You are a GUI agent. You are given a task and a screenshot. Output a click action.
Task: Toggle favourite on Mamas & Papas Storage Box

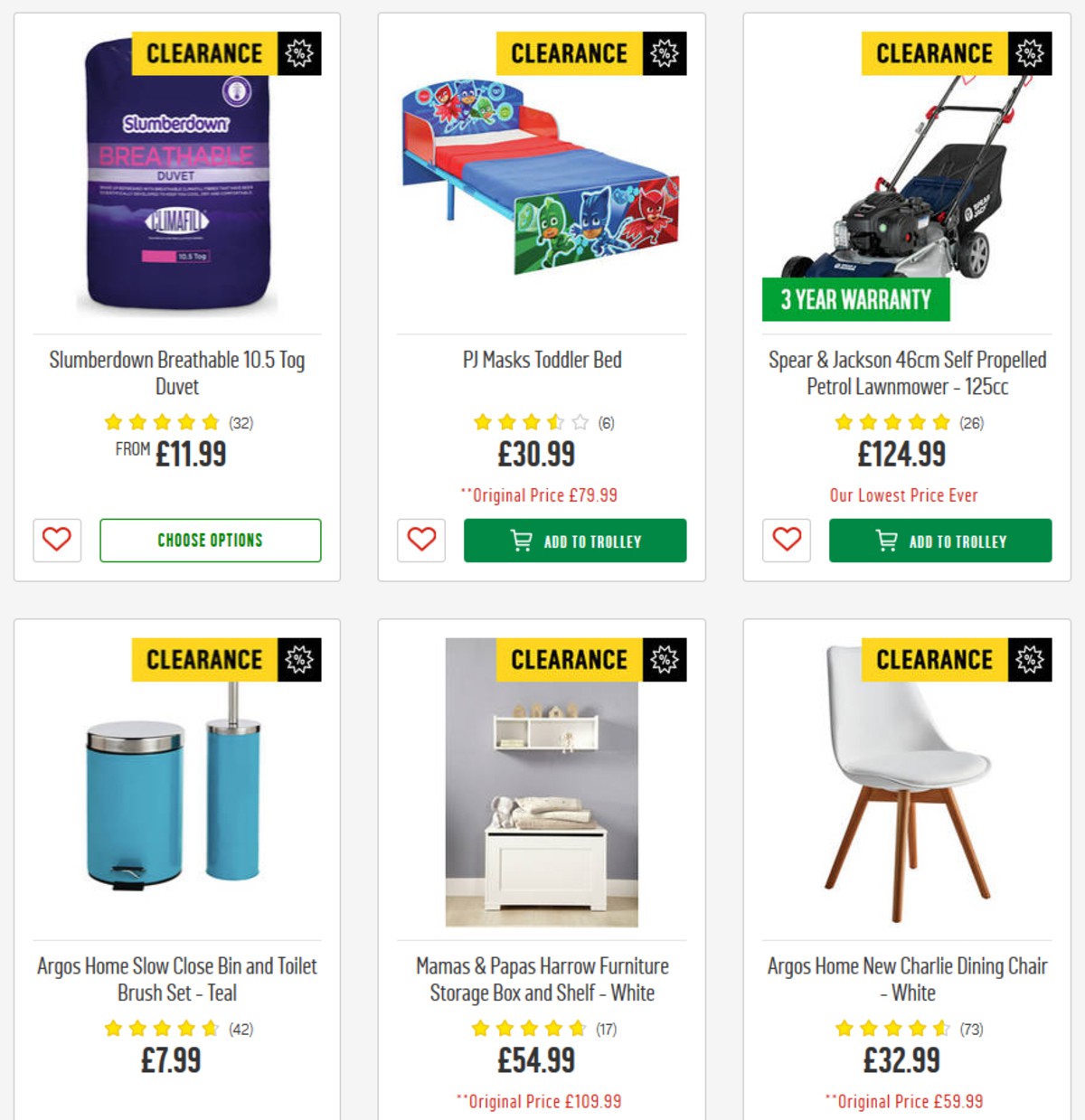pos(420,1117)
